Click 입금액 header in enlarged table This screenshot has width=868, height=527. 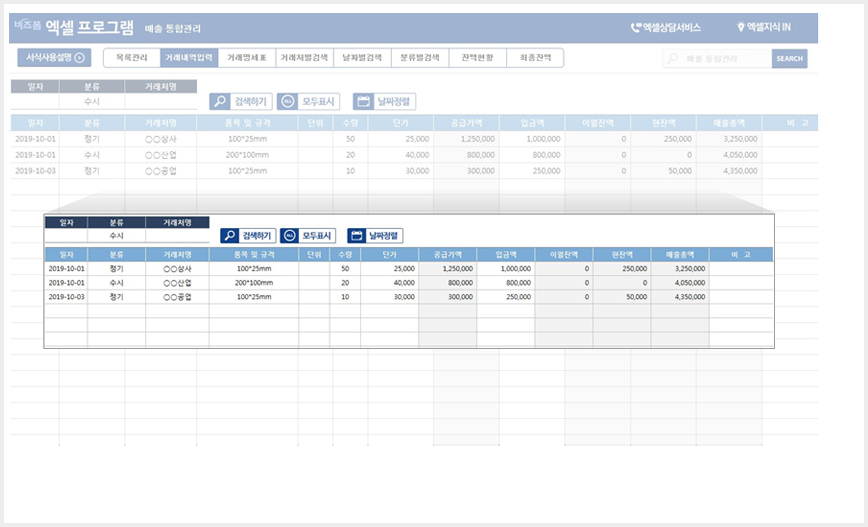(506, 255)
